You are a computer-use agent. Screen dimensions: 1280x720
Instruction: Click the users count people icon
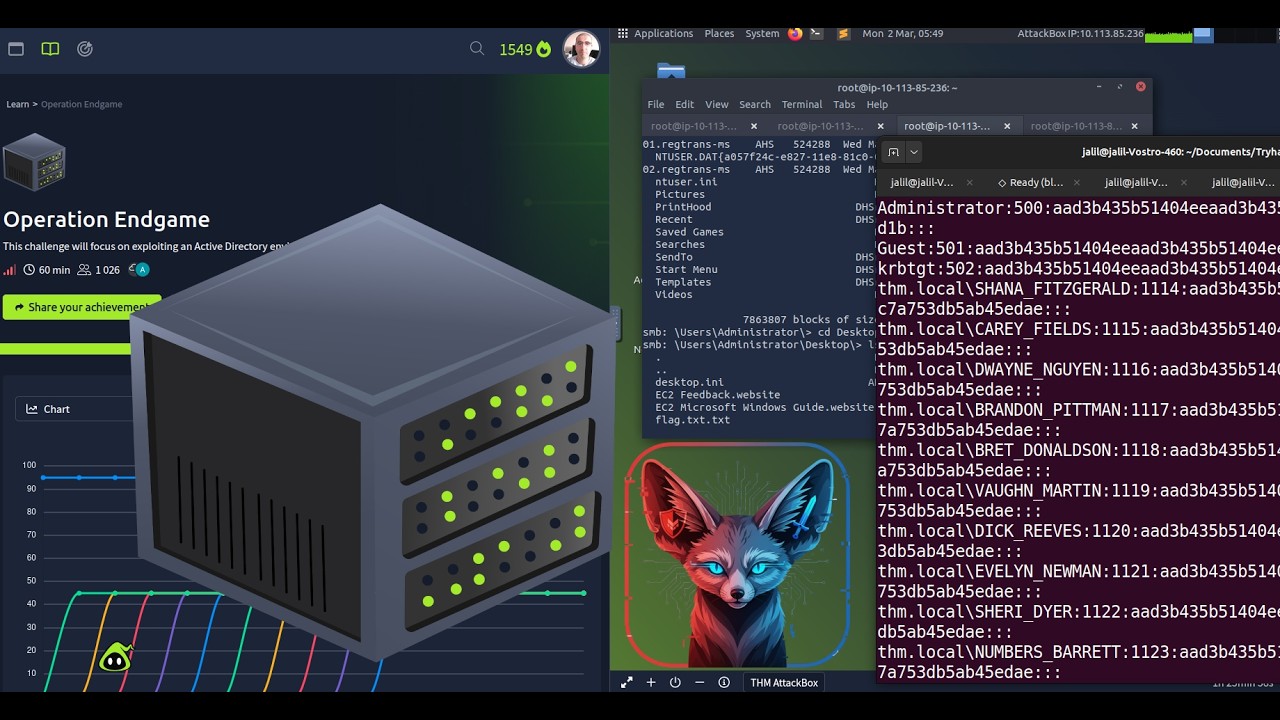84,270
